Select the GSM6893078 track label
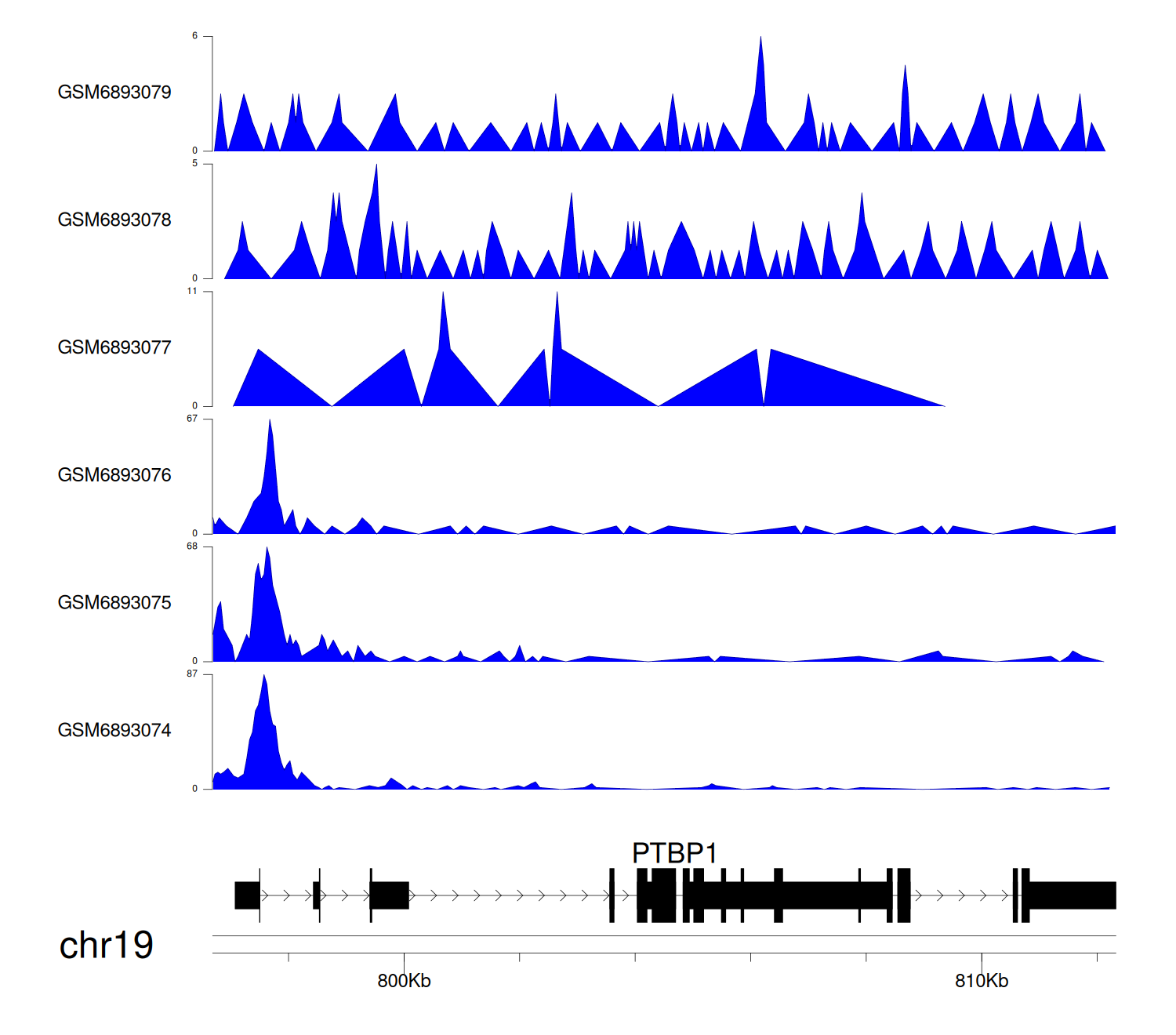 [114, 220]
